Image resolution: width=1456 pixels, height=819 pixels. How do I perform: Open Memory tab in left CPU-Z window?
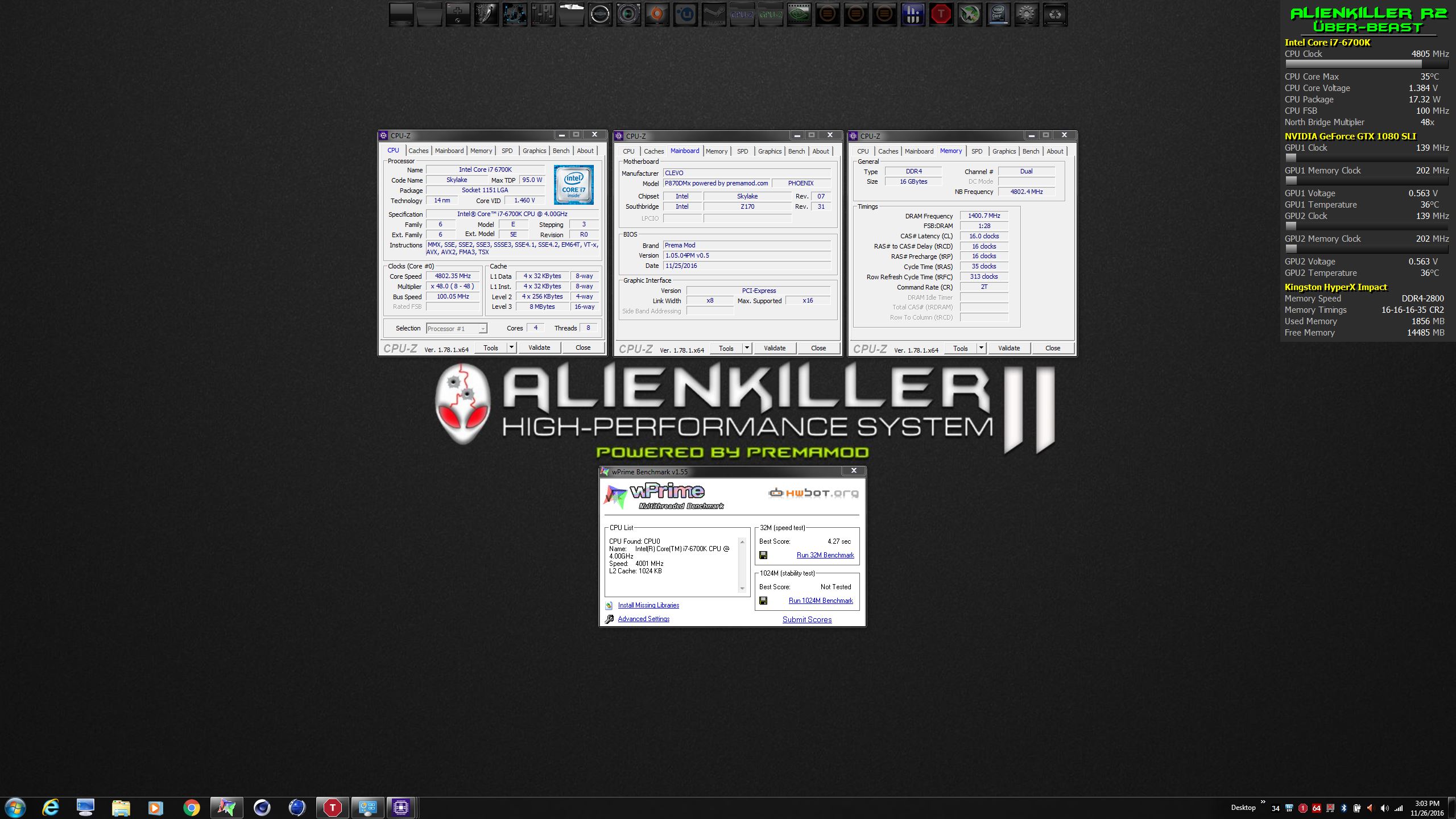pos(481,151)
